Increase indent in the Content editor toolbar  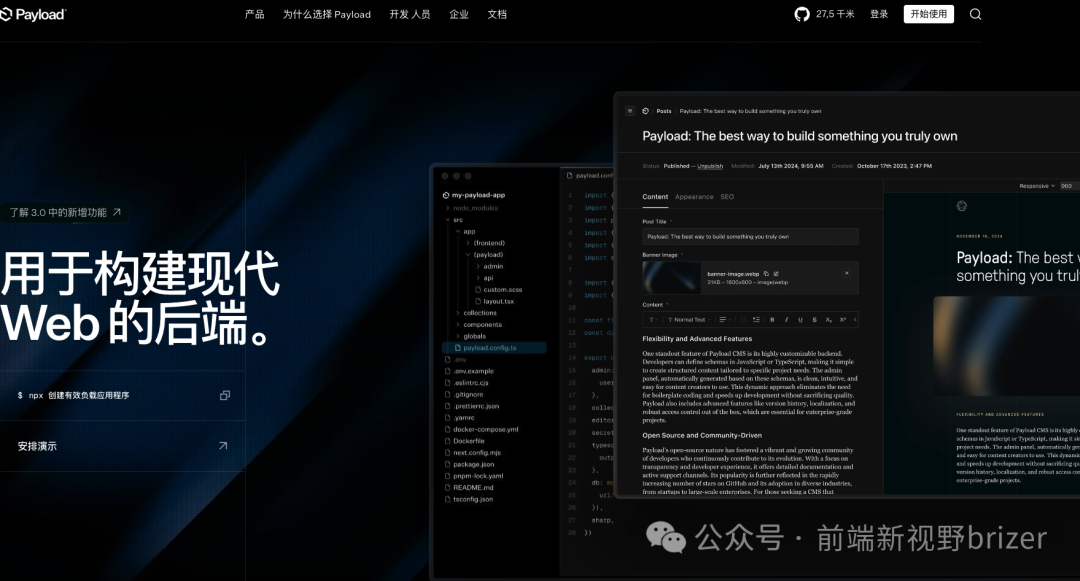[756, 319]
